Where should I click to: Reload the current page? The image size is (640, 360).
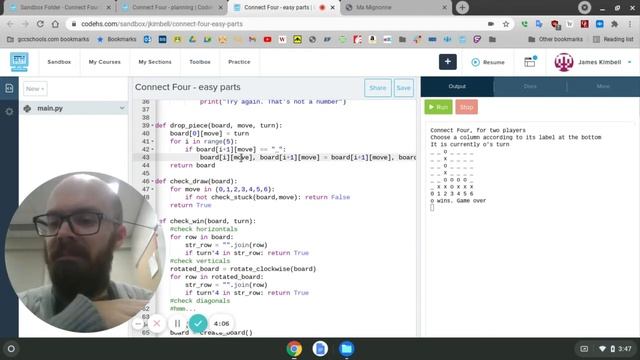coord(40,24)
